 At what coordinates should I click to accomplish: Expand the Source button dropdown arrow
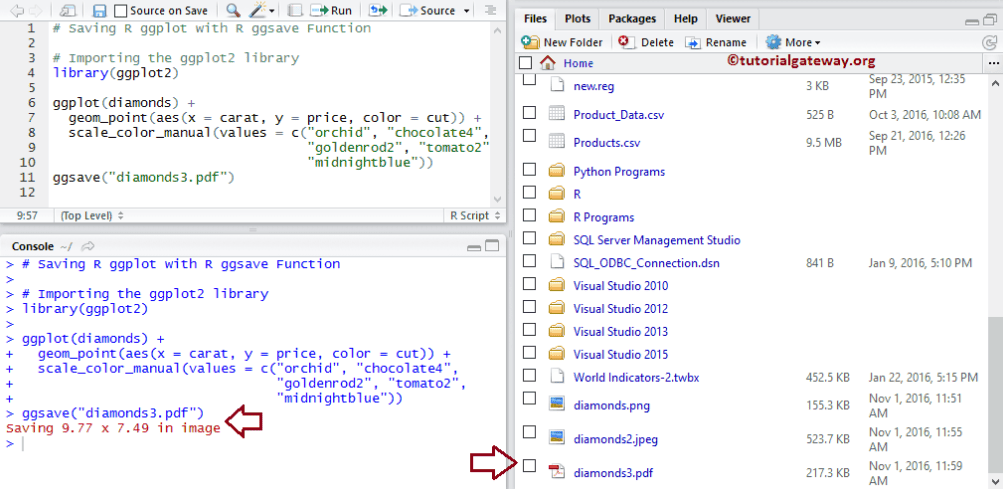coord(466,11)
